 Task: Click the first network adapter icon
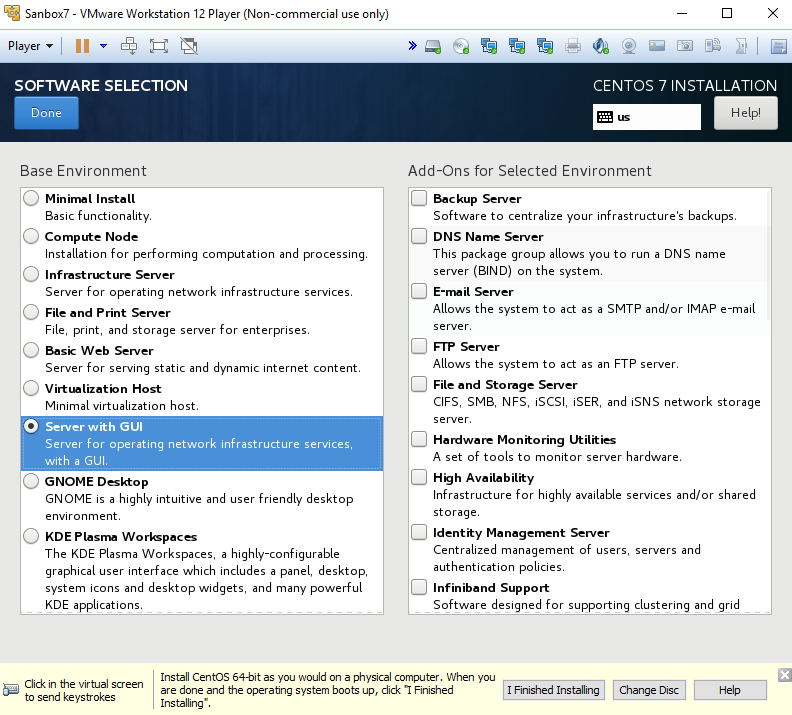[489, 46]
